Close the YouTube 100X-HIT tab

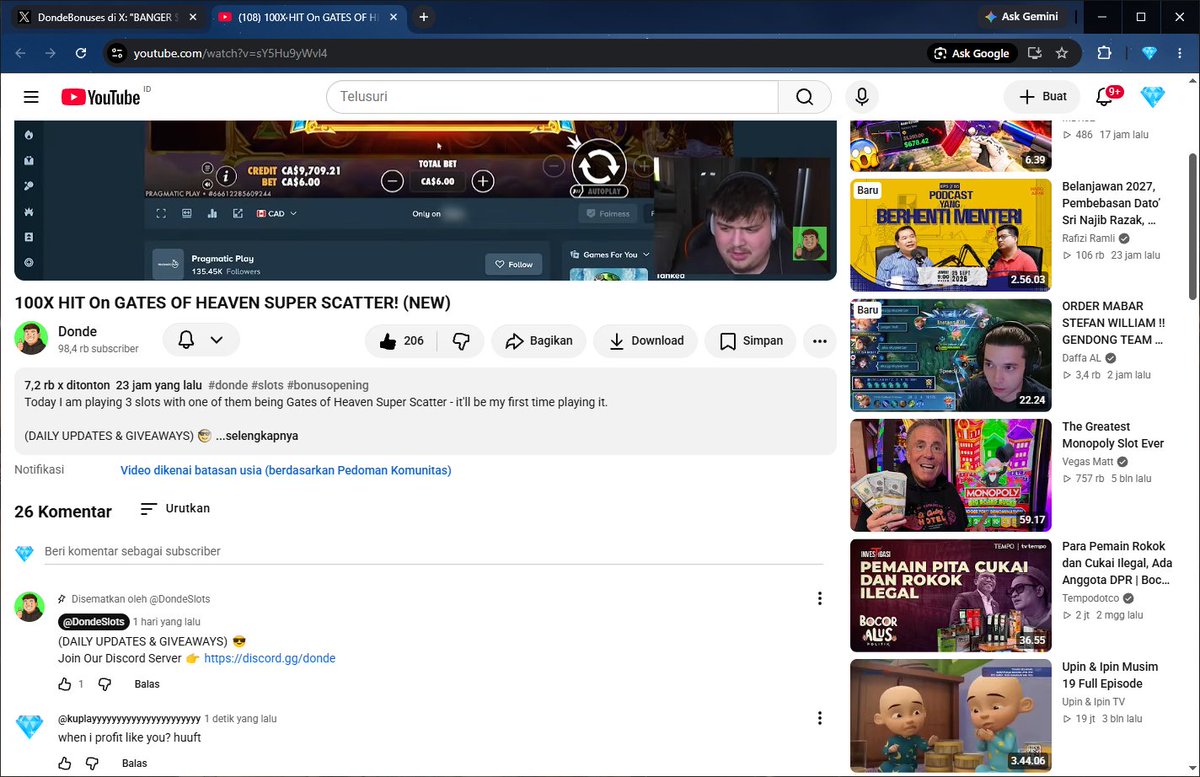point(393,17)
